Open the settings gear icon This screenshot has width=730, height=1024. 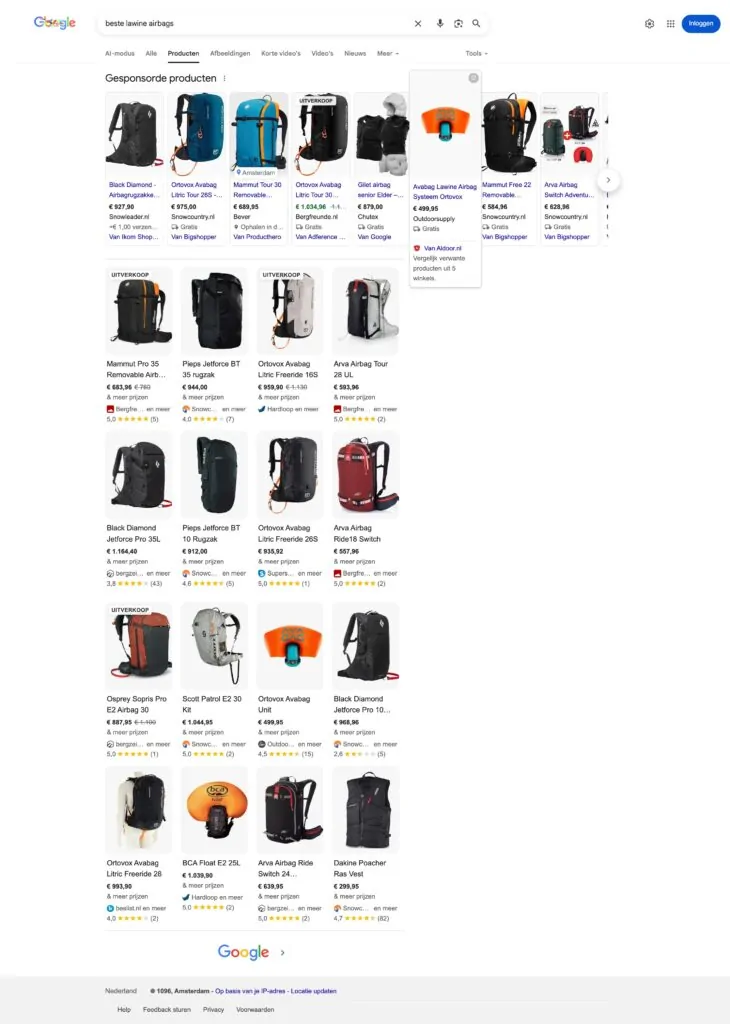point(649,24)
